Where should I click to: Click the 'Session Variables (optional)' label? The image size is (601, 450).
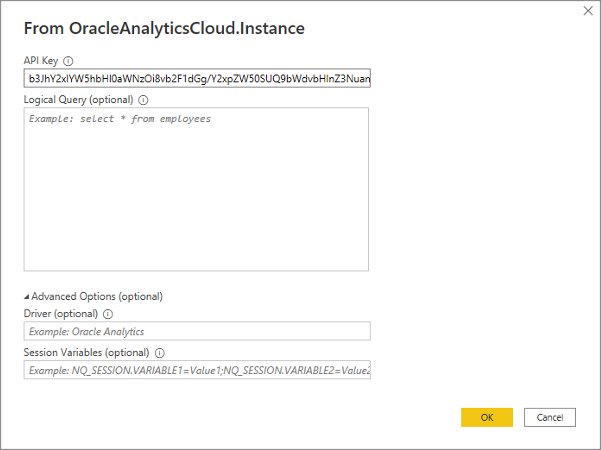click(x=86, y=353)
